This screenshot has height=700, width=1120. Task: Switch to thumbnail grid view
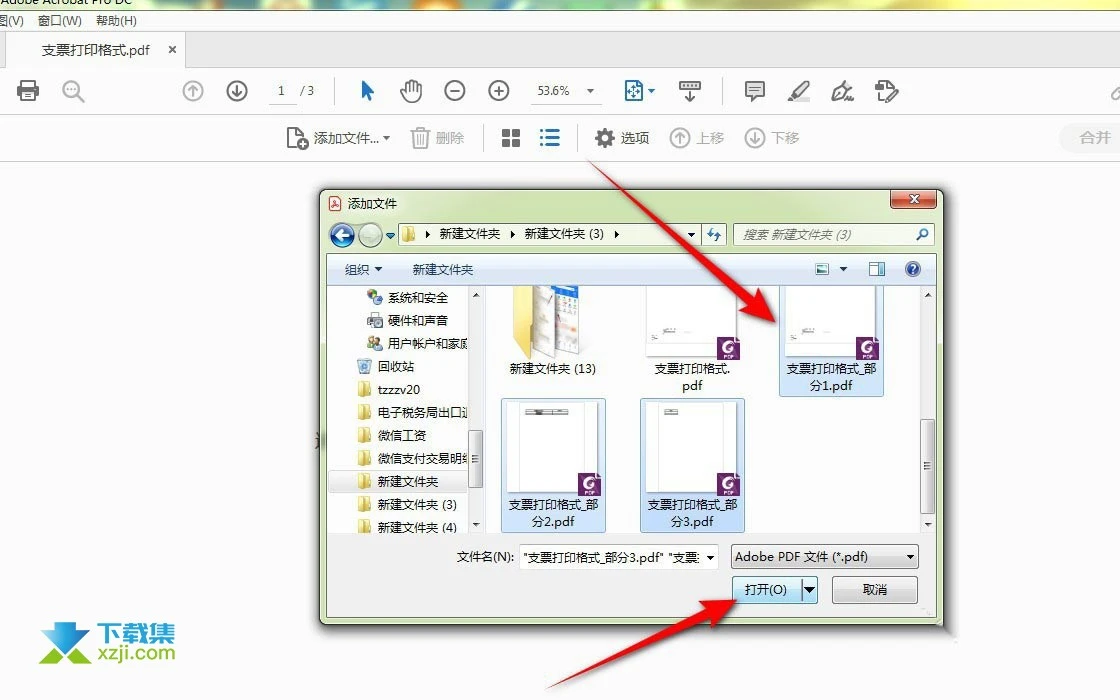coord(510,138)
